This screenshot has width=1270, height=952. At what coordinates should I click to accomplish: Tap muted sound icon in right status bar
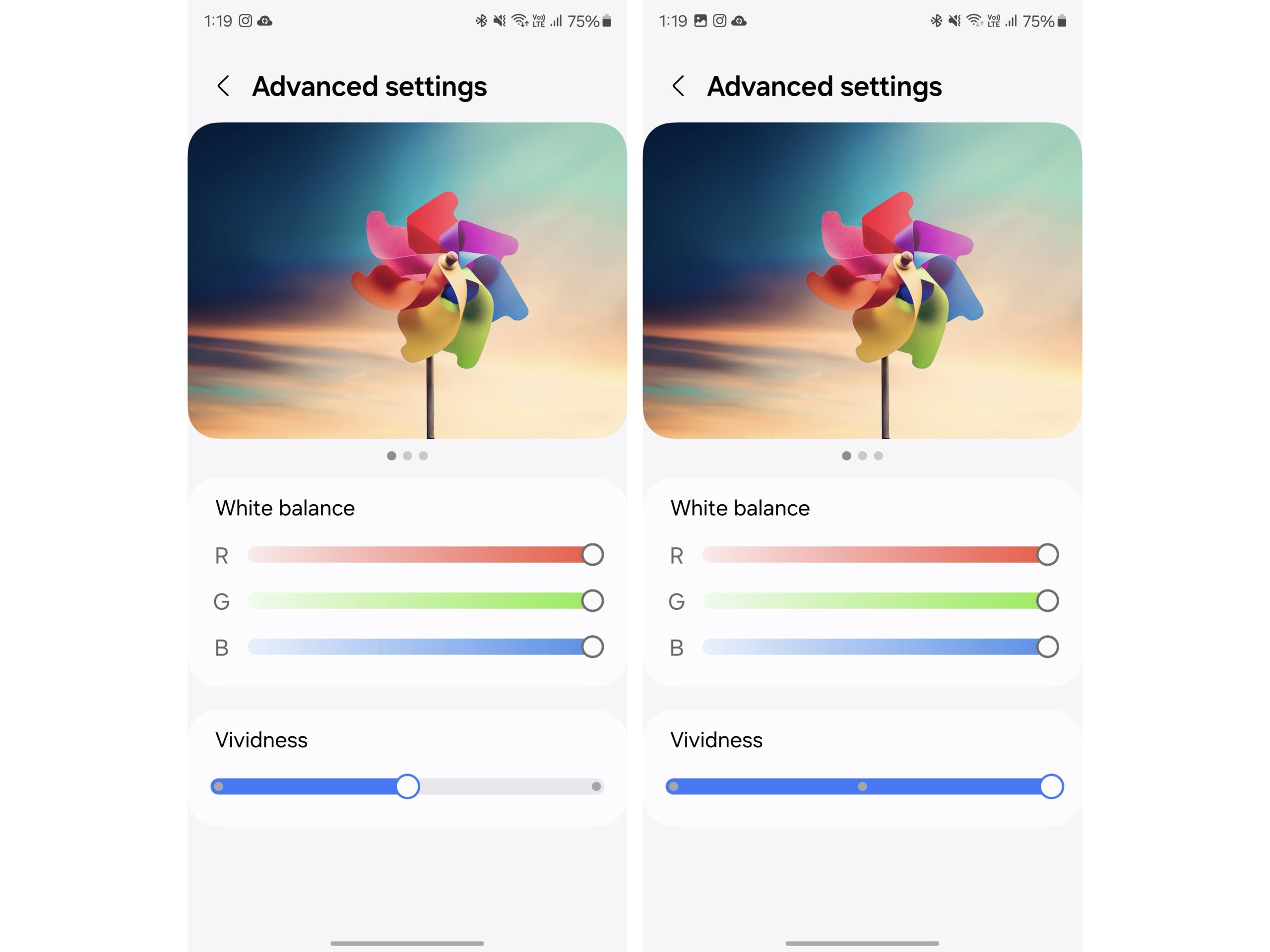pos(954,21)
